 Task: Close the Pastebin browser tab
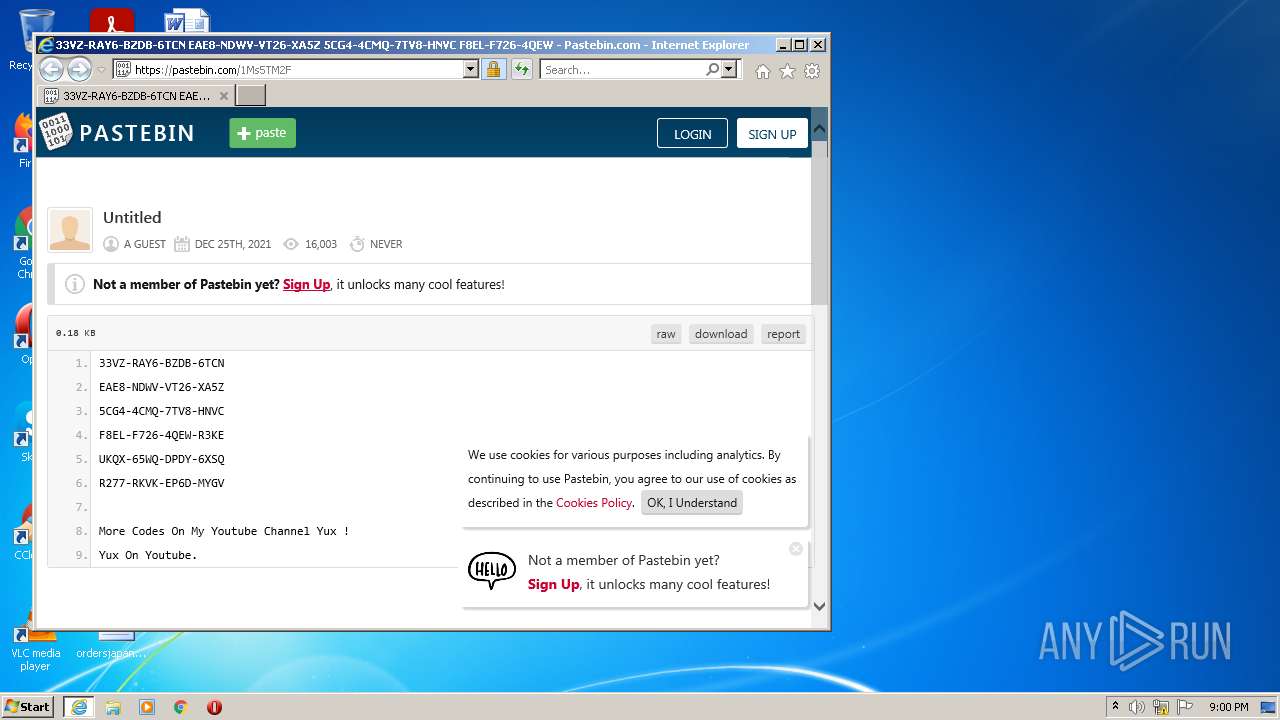click(x=224, y=96)
